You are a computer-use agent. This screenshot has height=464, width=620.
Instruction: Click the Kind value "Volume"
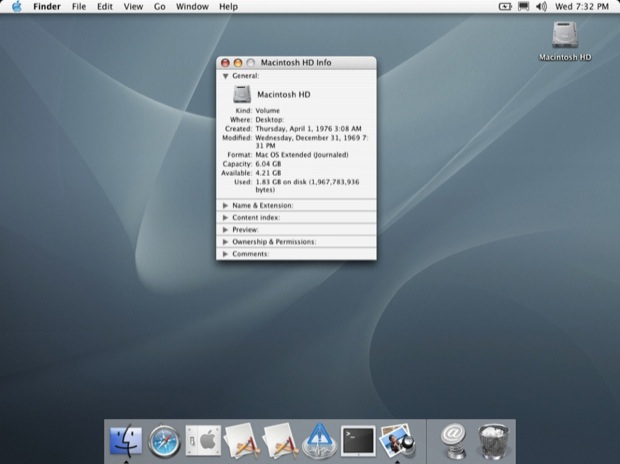tap(268, 111)
